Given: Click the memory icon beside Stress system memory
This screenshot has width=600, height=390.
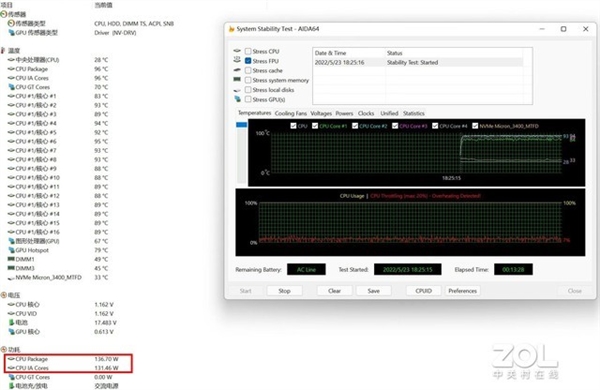Looking at the screenshot, I should (x=237, y=79).
